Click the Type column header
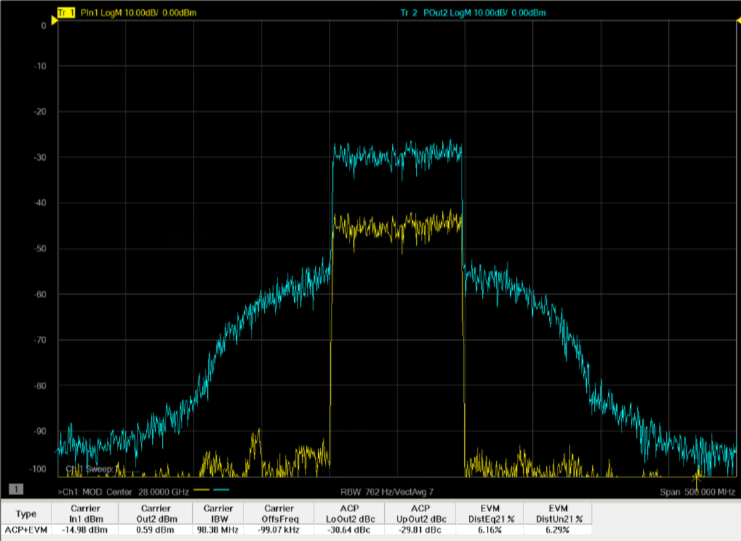Viewport: 741px width, 541px height. click(26, 514)
